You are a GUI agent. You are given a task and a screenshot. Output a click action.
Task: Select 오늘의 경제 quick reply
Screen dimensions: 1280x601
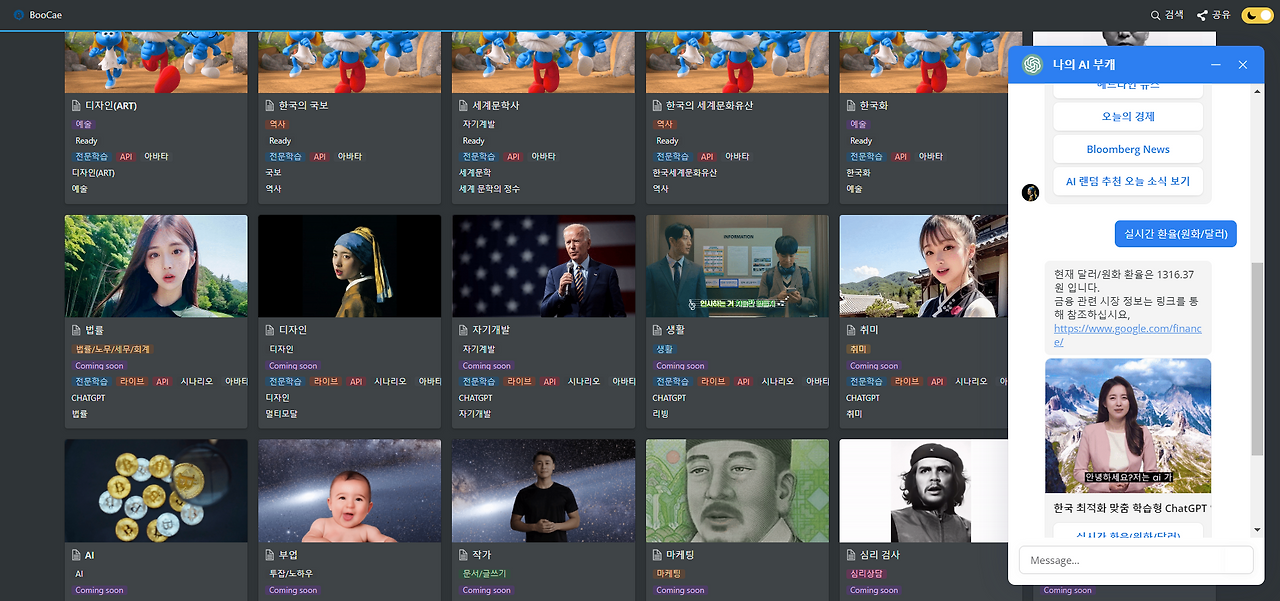(1128, 117)
